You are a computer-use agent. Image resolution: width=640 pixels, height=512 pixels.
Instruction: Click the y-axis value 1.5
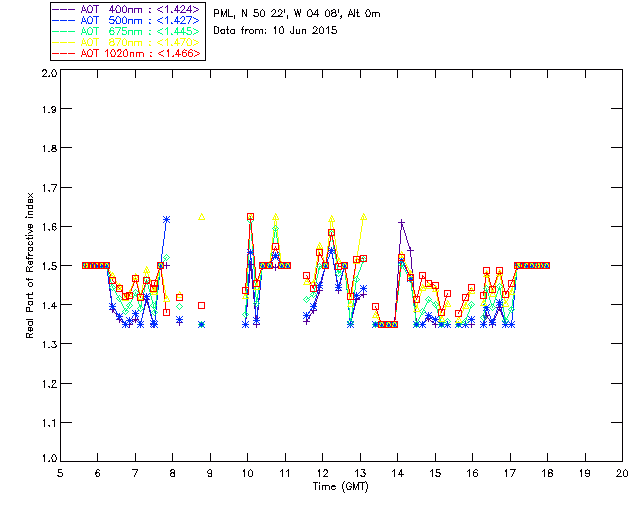(x=50, y=266)
